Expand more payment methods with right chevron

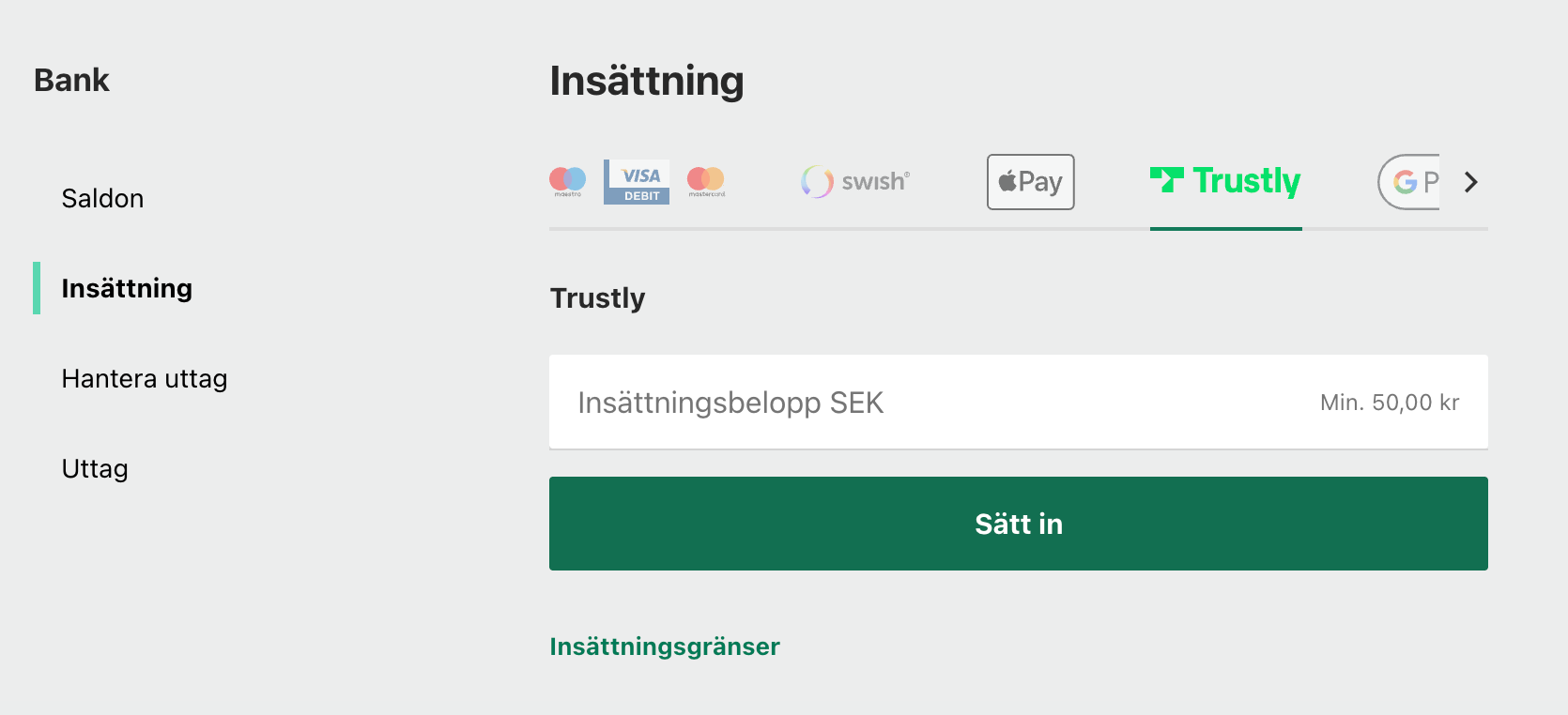pos(1470,182)
